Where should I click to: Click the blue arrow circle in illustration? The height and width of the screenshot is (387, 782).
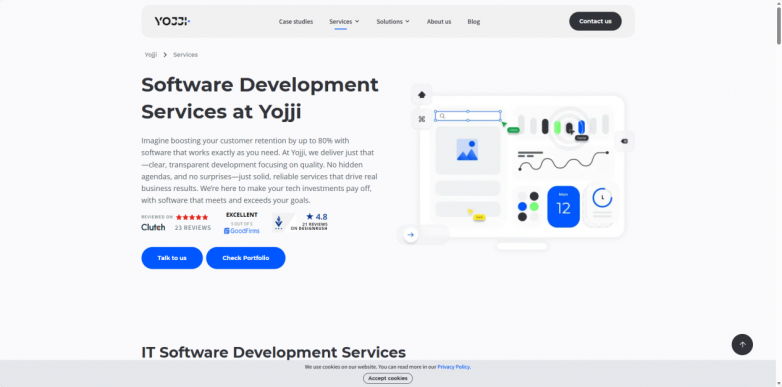point(410,234)
